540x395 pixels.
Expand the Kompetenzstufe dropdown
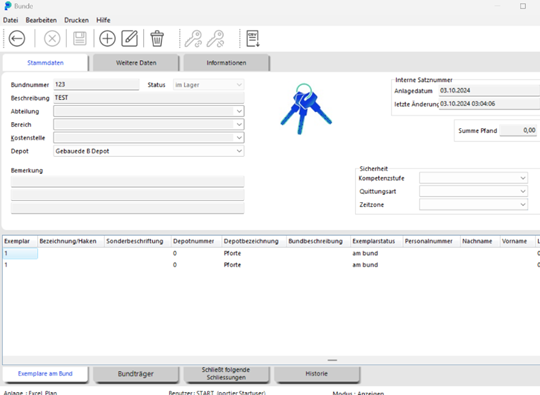pyautogui.click(x=523, y=178)
